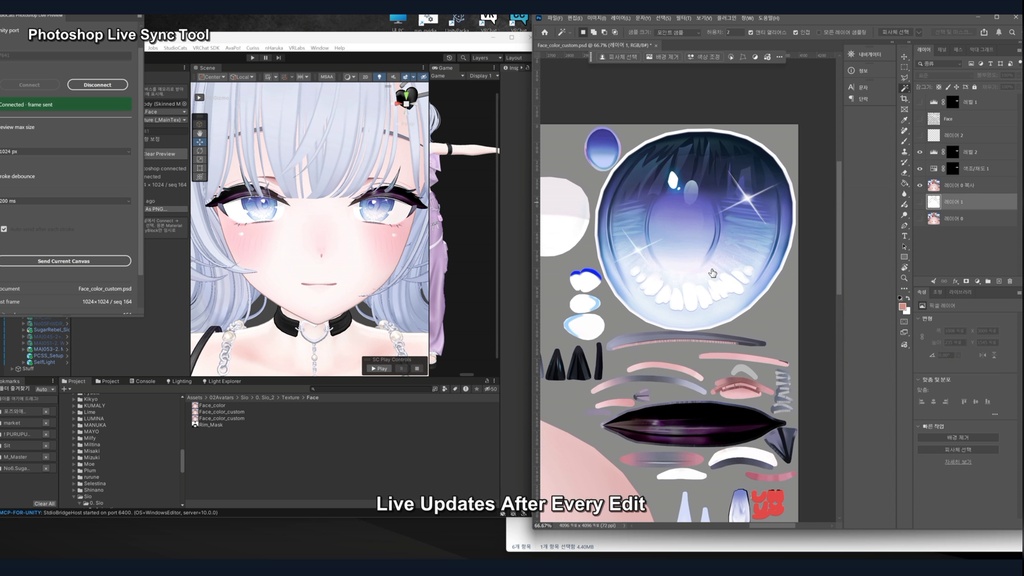The height and width of the screenshot is (576, 1024).
Task: Select the Crop tool in Photoshop
Action: click(904, 99)
